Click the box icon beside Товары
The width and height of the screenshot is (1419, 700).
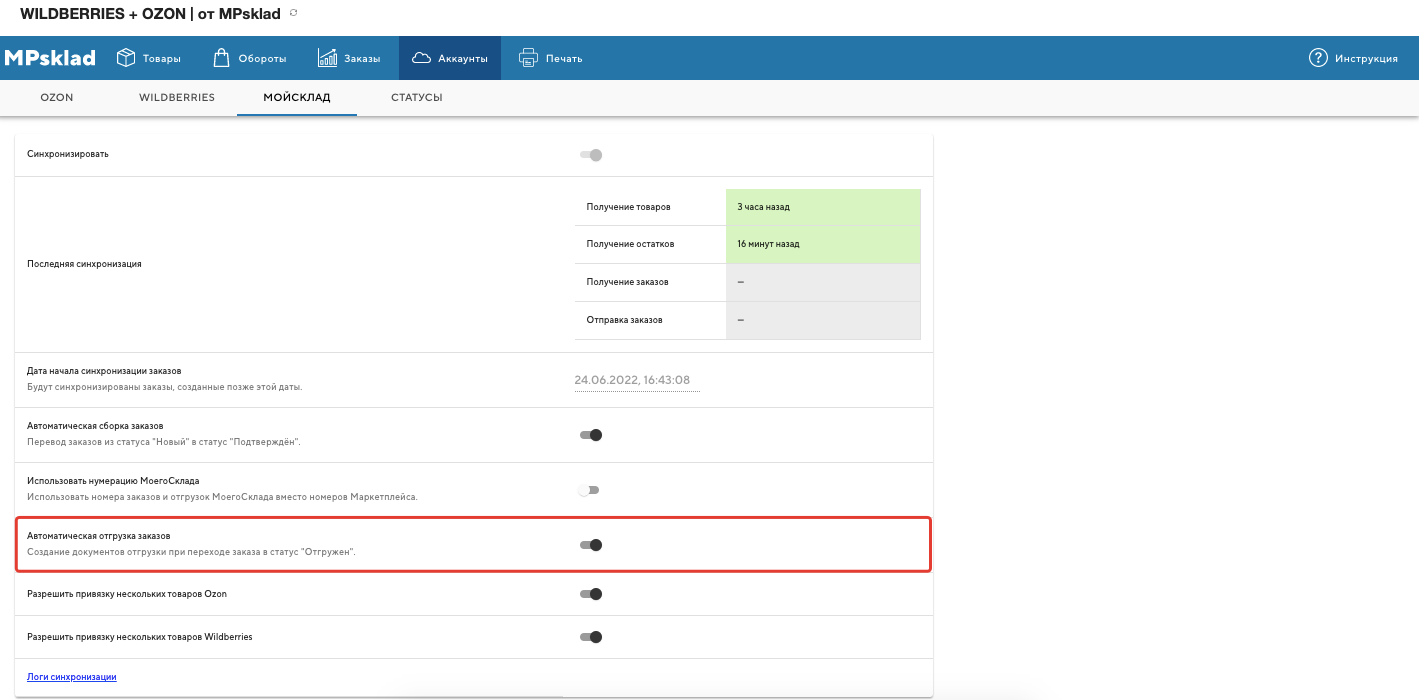(126, 58)
